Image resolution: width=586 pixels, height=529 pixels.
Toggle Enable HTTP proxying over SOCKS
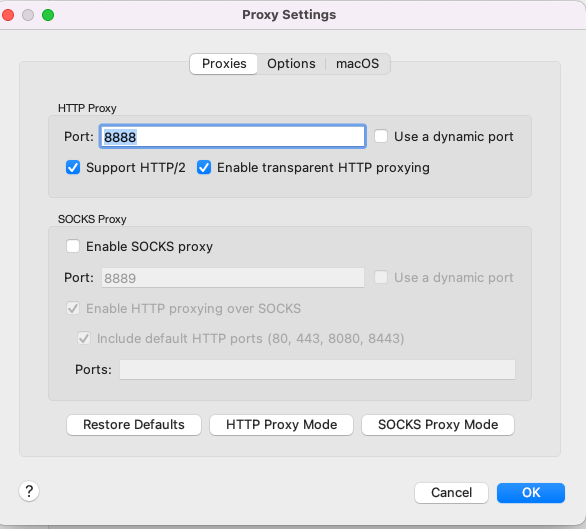pos(73,308)
